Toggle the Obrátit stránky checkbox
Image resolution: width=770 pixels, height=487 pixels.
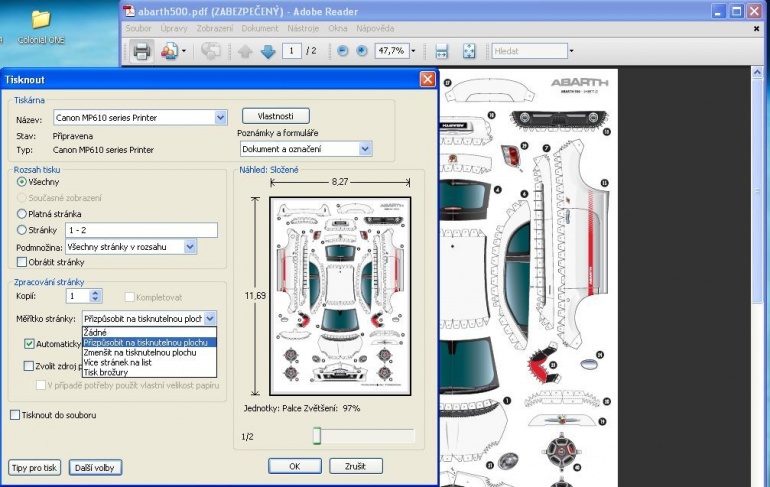tap(22, 262)
